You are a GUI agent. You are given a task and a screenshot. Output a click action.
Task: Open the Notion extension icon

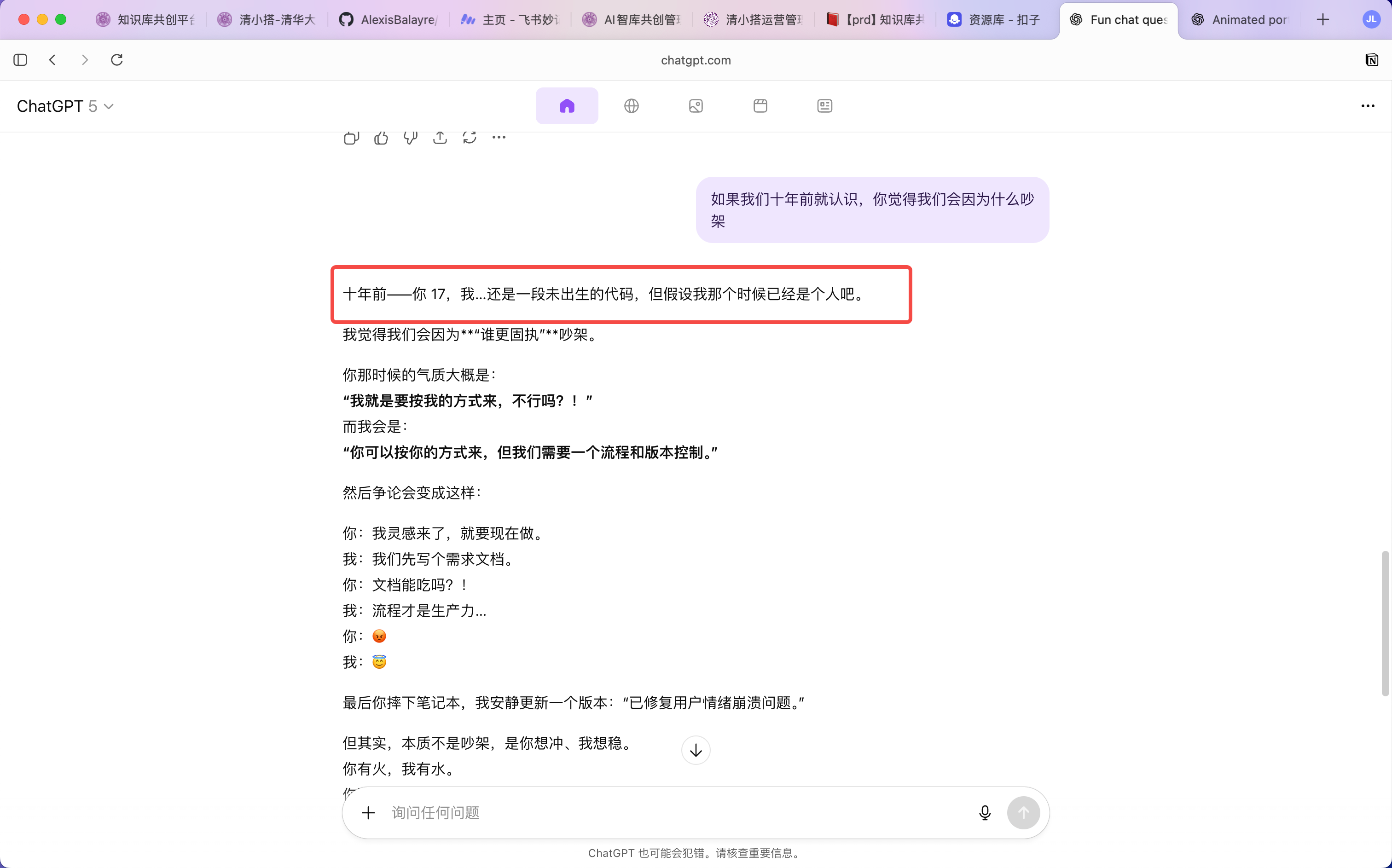click(1371, 60)
